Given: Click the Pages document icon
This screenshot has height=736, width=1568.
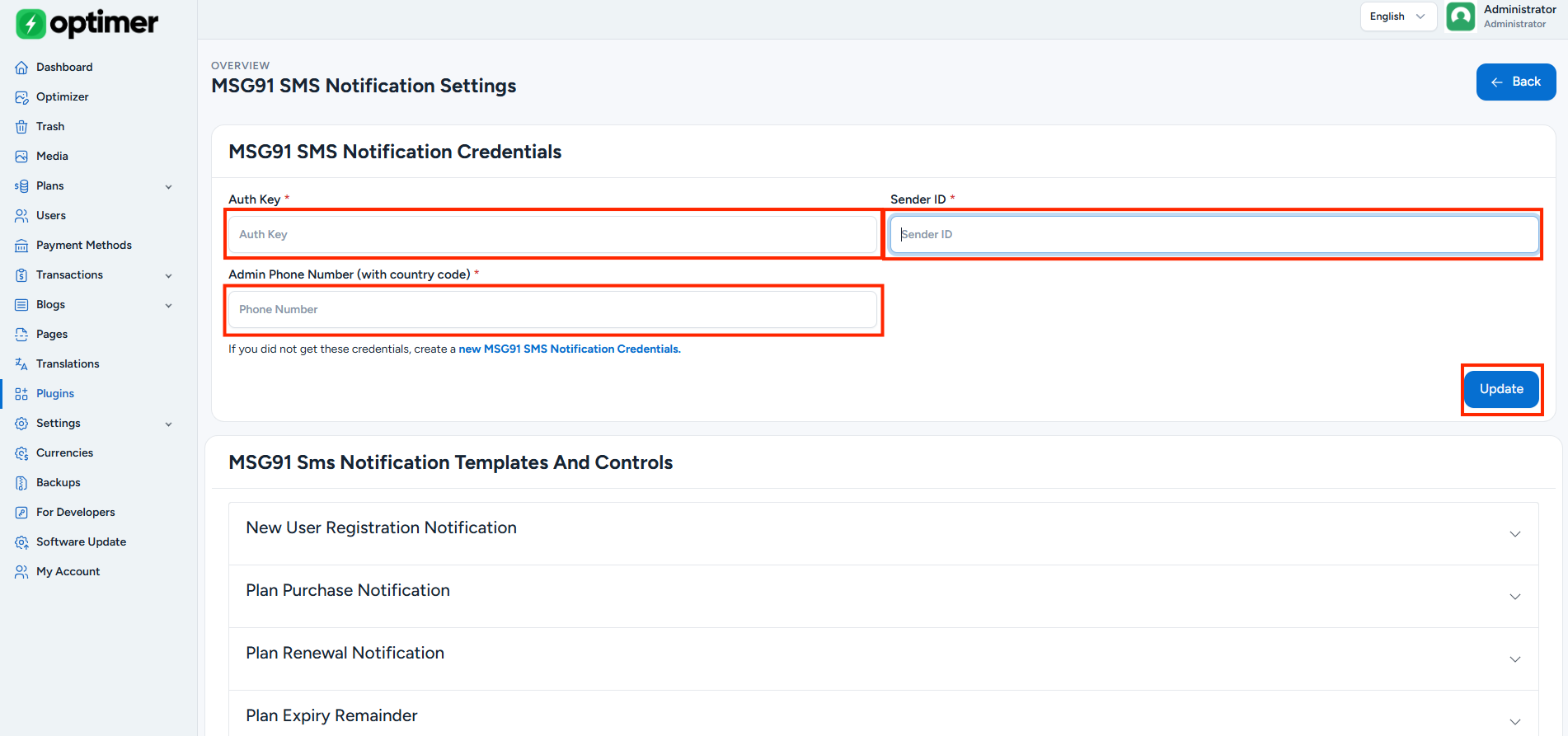Looking at the screenshot, I should click(21, 335).
